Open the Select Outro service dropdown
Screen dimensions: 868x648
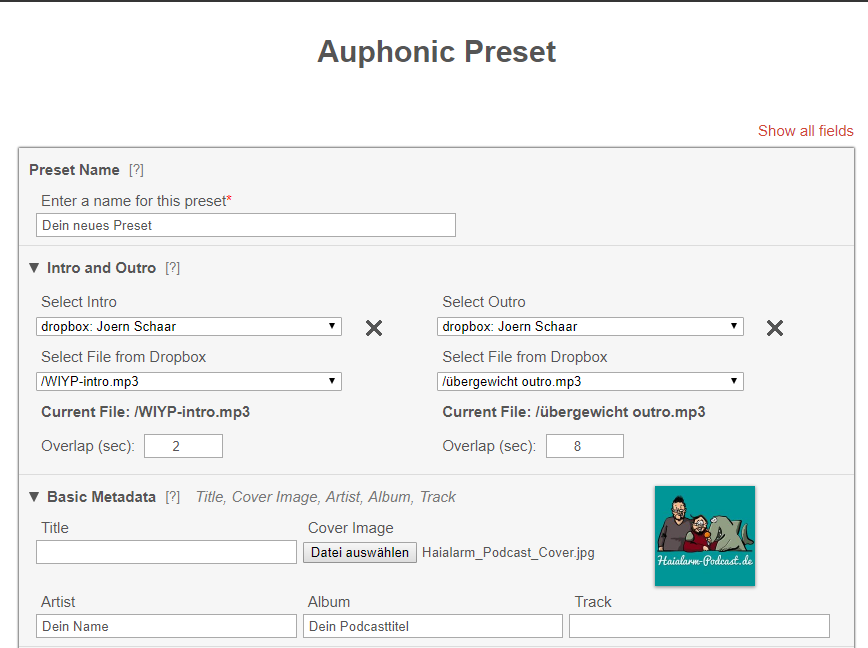[x=590, y=326]
